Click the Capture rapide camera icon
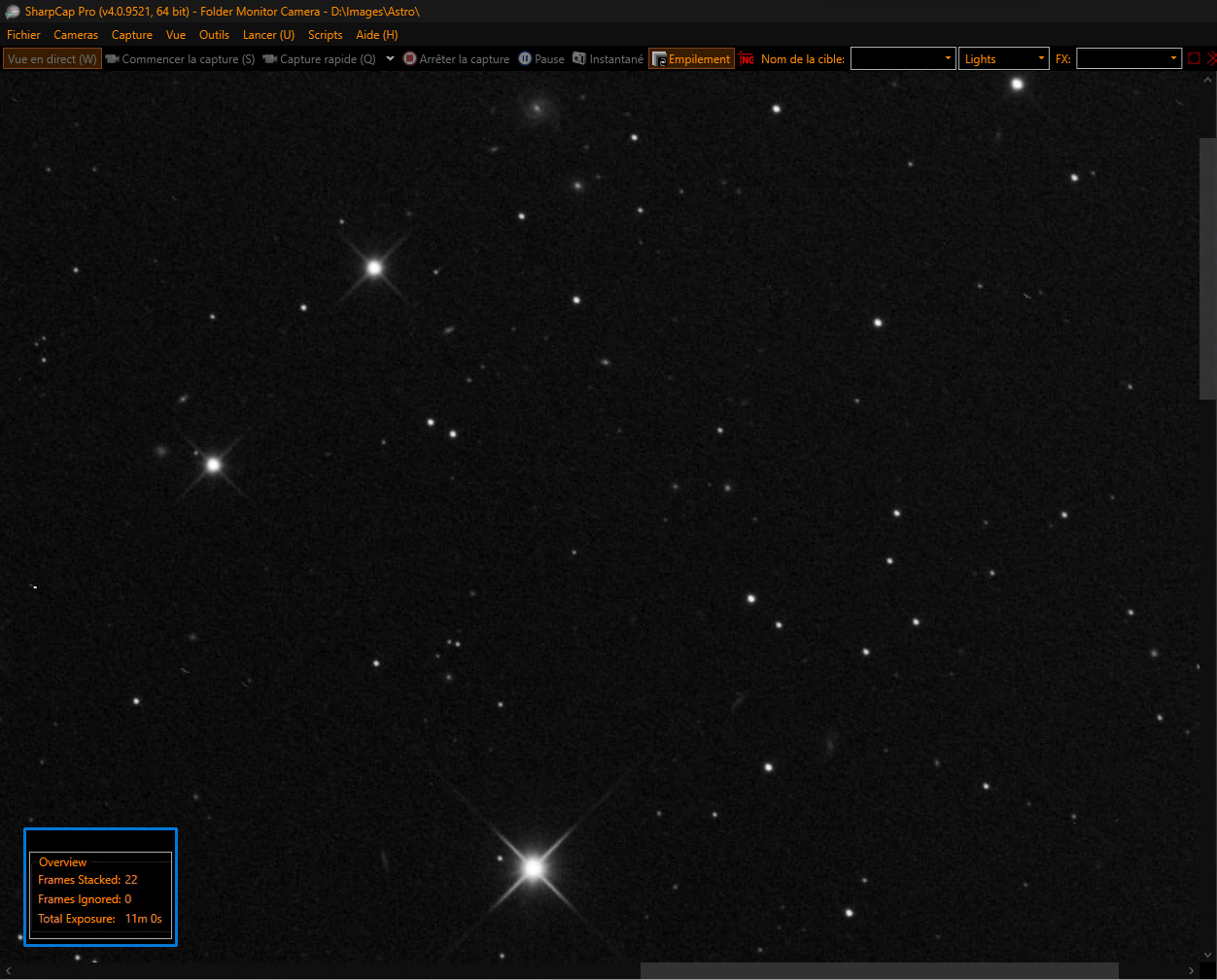 tap(270, 59)
